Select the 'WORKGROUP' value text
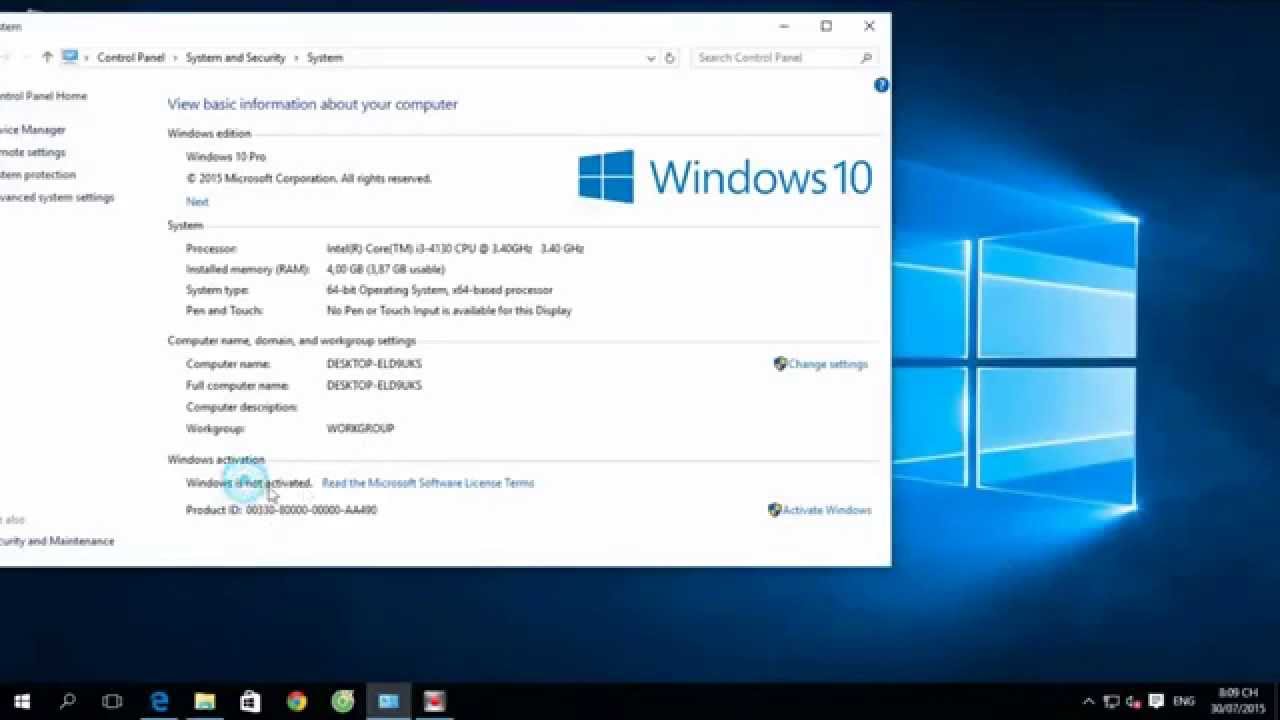 pyautogui.click(x=360, y=429)
